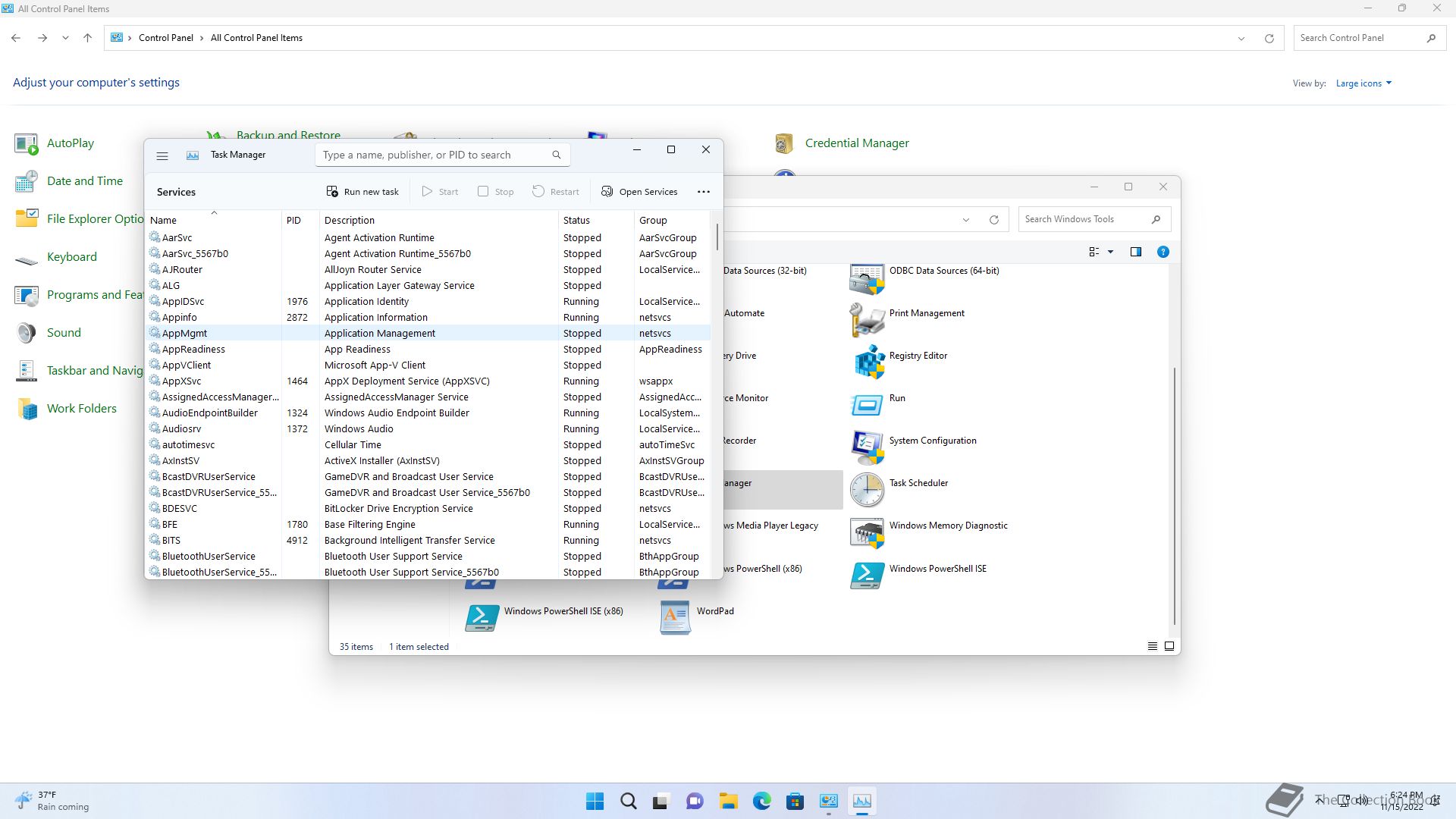Viewport: 1456px width, 819px height.
Task: Expand Control Panel recent locations chevron
Action: pos(65,38)
